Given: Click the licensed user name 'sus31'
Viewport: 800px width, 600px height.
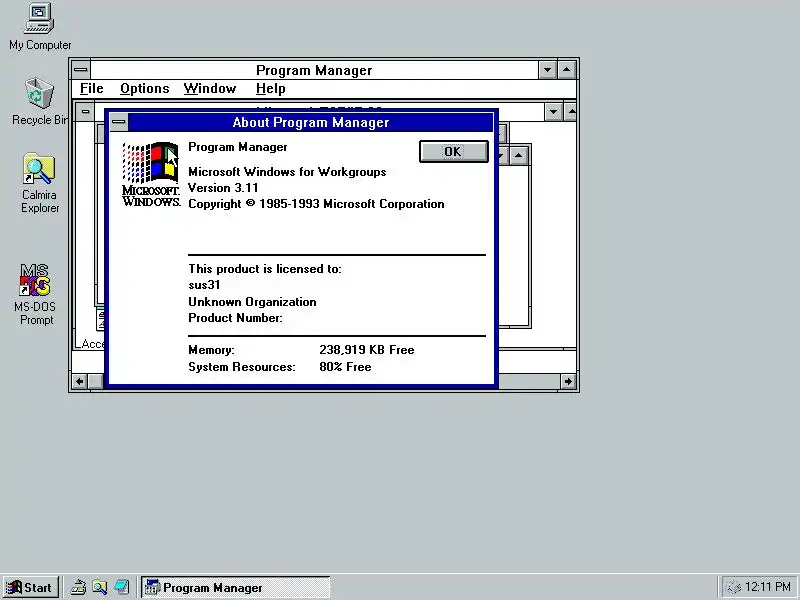Looking at the screenshot, I should point(204,285).
